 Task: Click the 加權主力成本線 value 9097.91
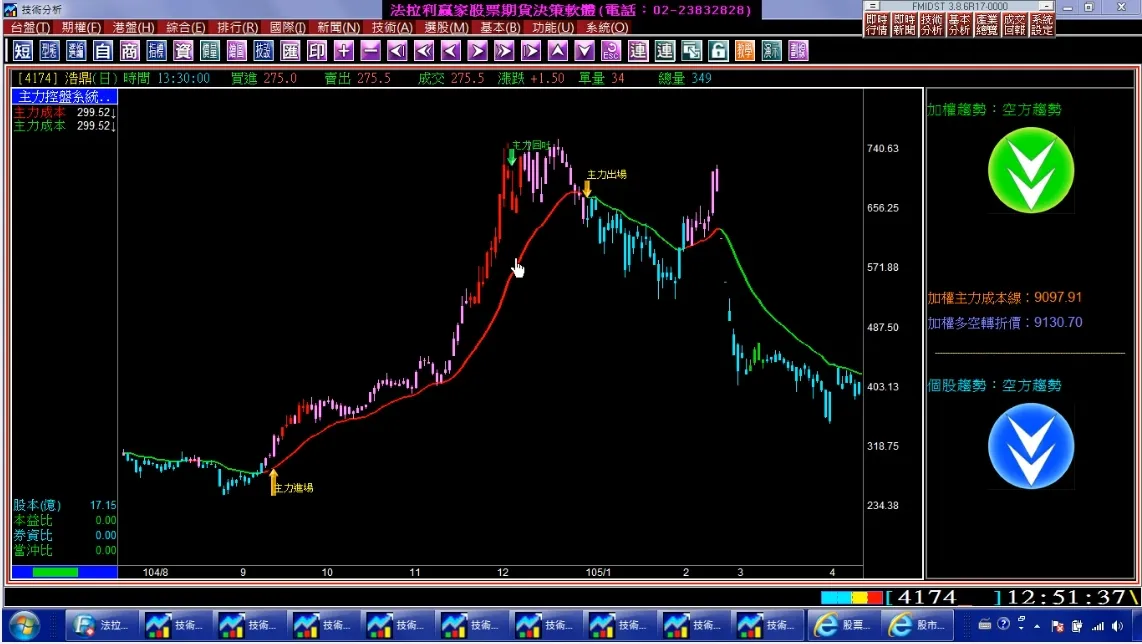click(x=1058, y=297)
